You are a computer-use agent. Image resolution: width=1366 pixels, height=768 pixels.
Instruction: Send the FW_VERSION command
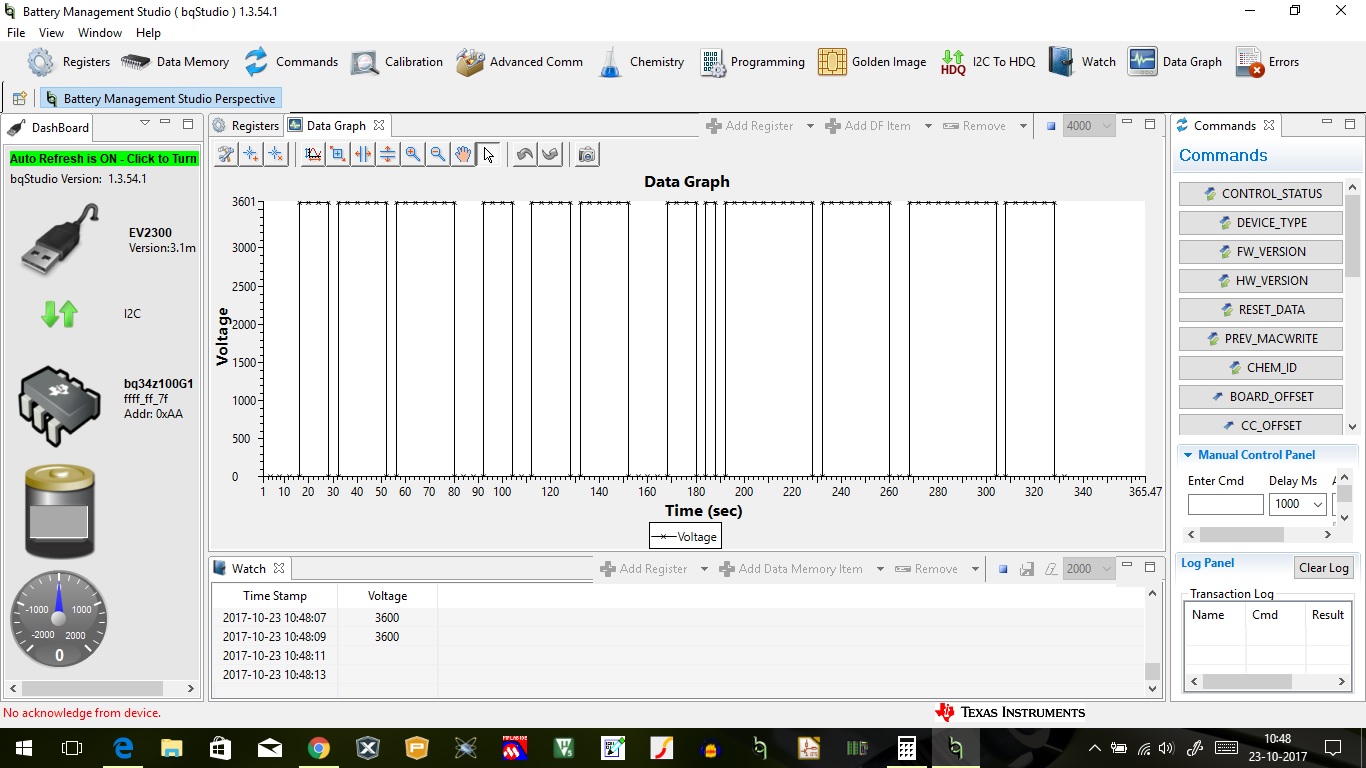click(x=1262, y=252)
